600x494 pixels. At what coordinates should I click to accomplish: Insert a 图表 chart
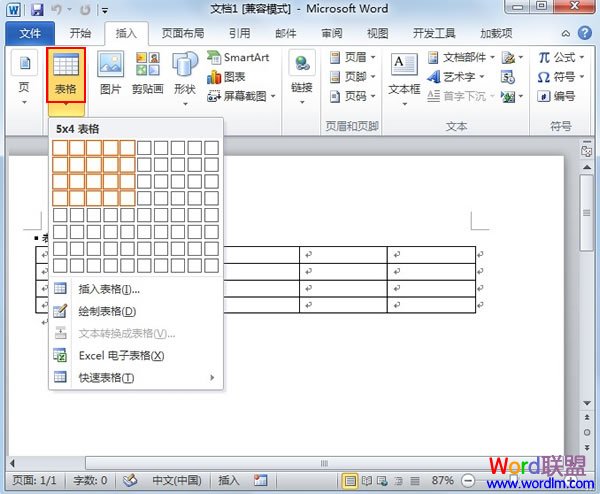(226, 77)
